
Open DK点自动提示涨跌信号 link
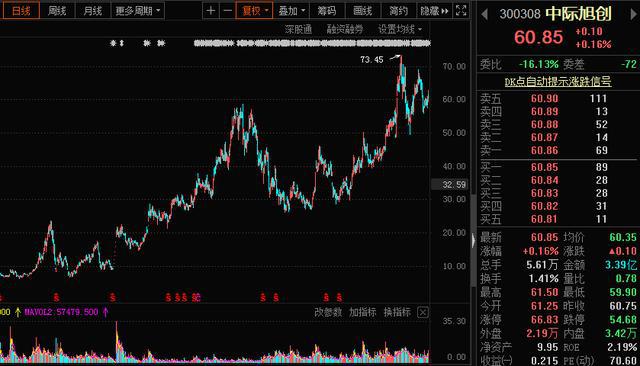pos(558,82)
